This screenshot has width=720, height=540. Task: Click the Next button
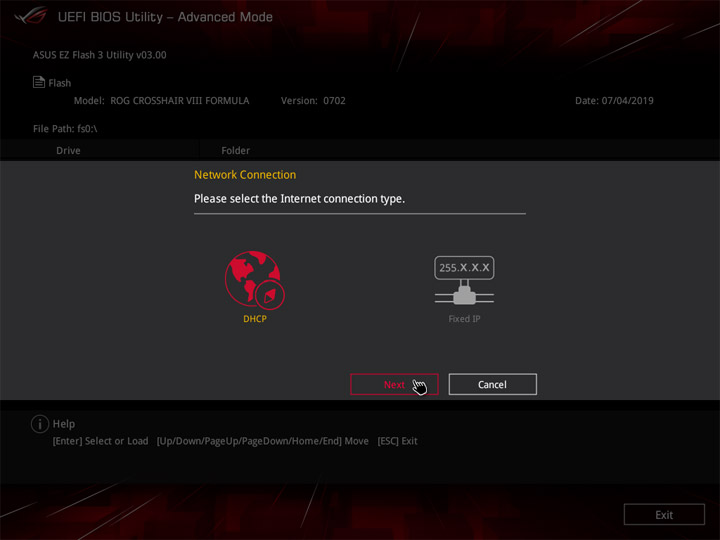pos(394,384)
